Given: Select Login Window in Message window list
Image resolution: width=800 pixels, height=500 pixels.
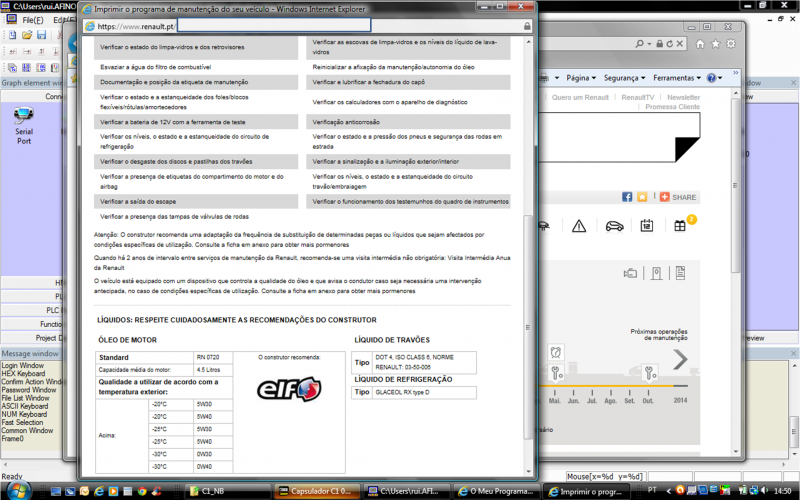Looking at the screenshot, I should click(x=22, y=366).
